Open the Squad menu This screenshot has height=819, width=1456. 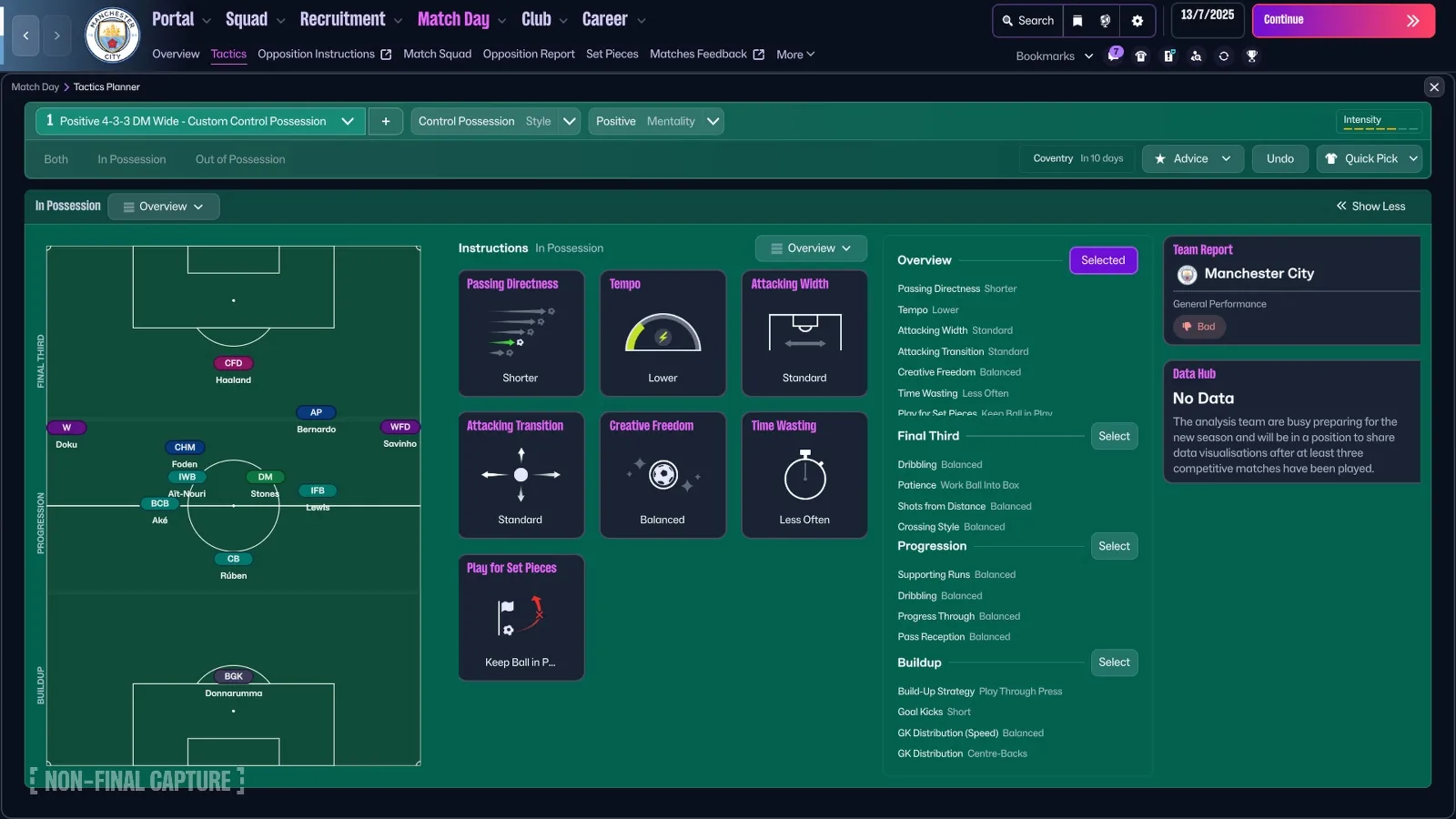255,19
